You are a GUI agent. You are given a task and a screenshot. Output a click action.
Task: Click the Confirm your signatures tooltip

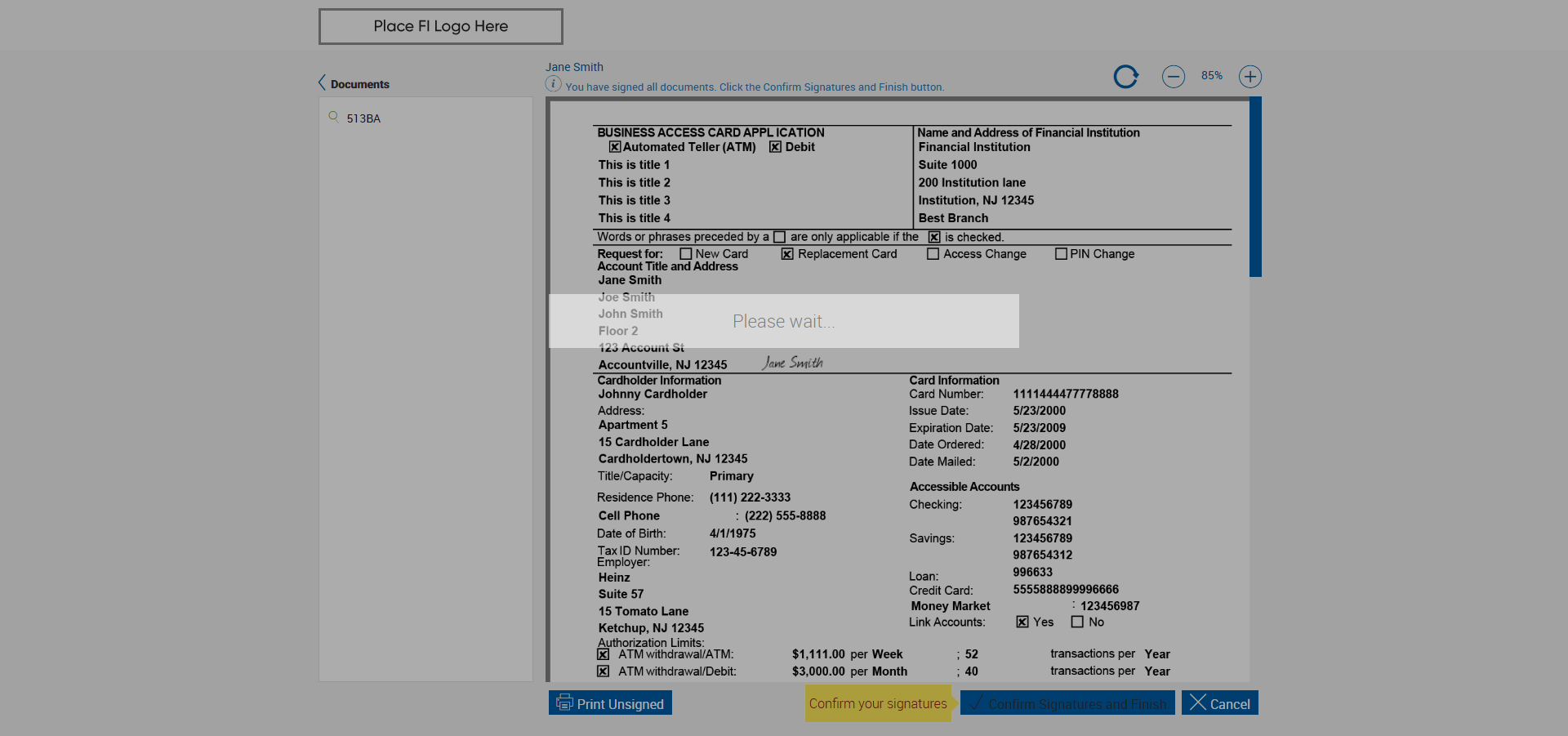click(878, 703)
